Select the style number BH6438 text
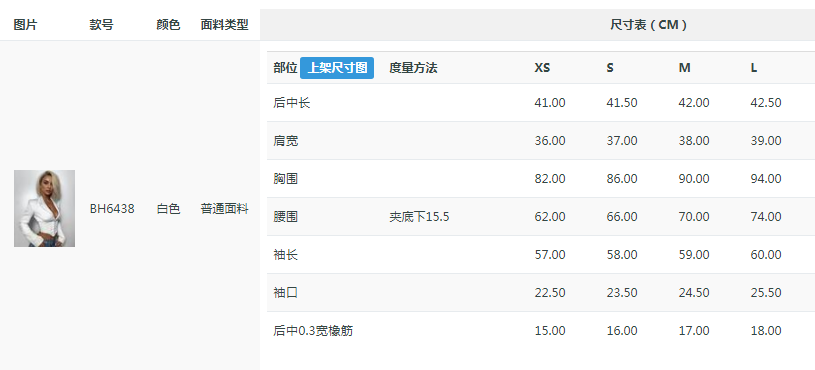 (x=112, y=209)
